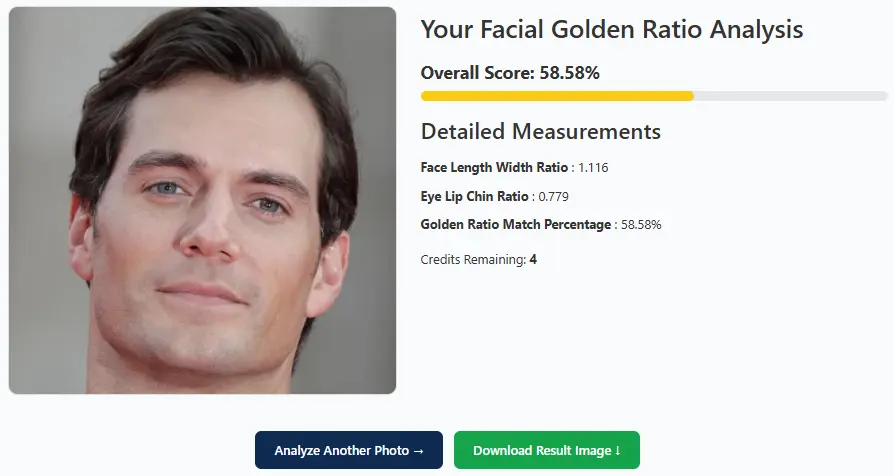The width and height of the screenshot is (894, 476).
Task: Click the Credits Remaining label
Action: pos(473,260)
